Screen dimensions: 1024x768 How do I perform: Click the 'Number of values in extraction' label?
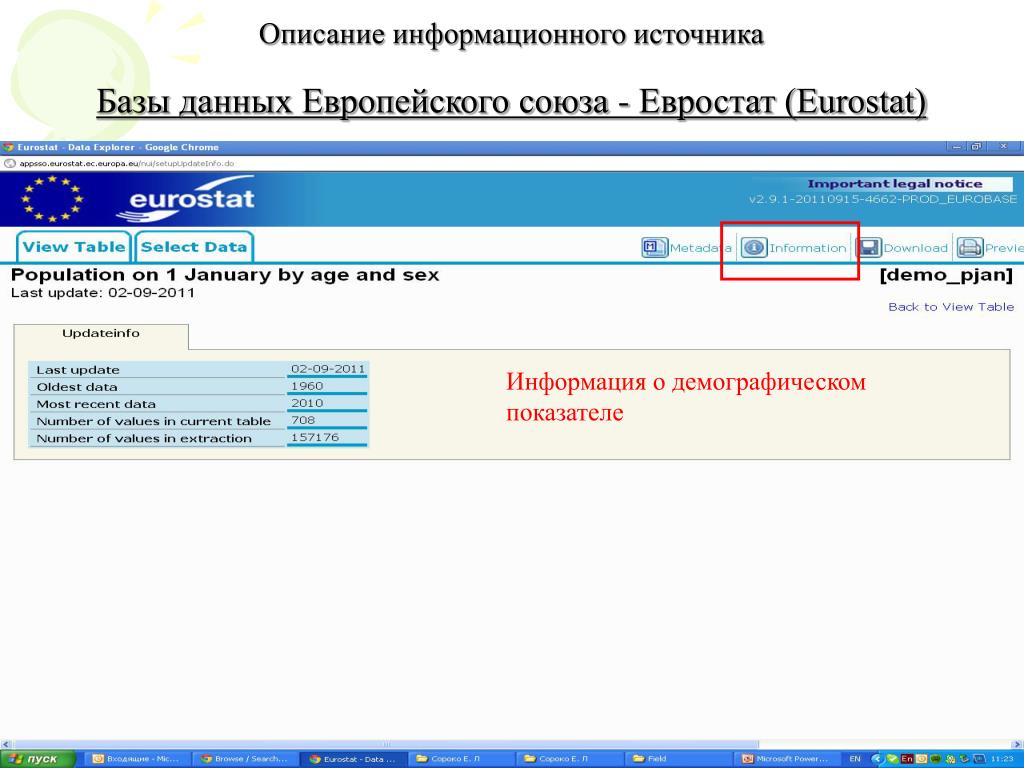click(144, 439)
